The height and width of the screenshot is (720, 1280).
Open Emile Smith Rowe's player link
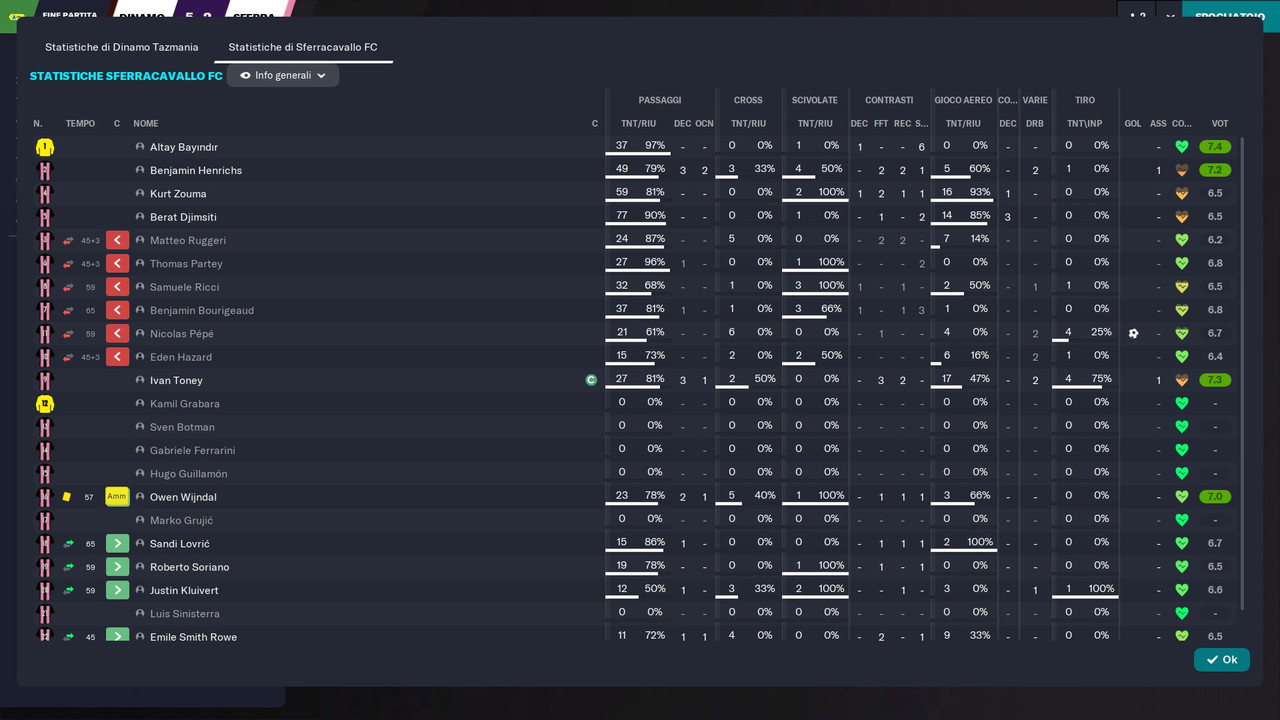click(193, 637)
